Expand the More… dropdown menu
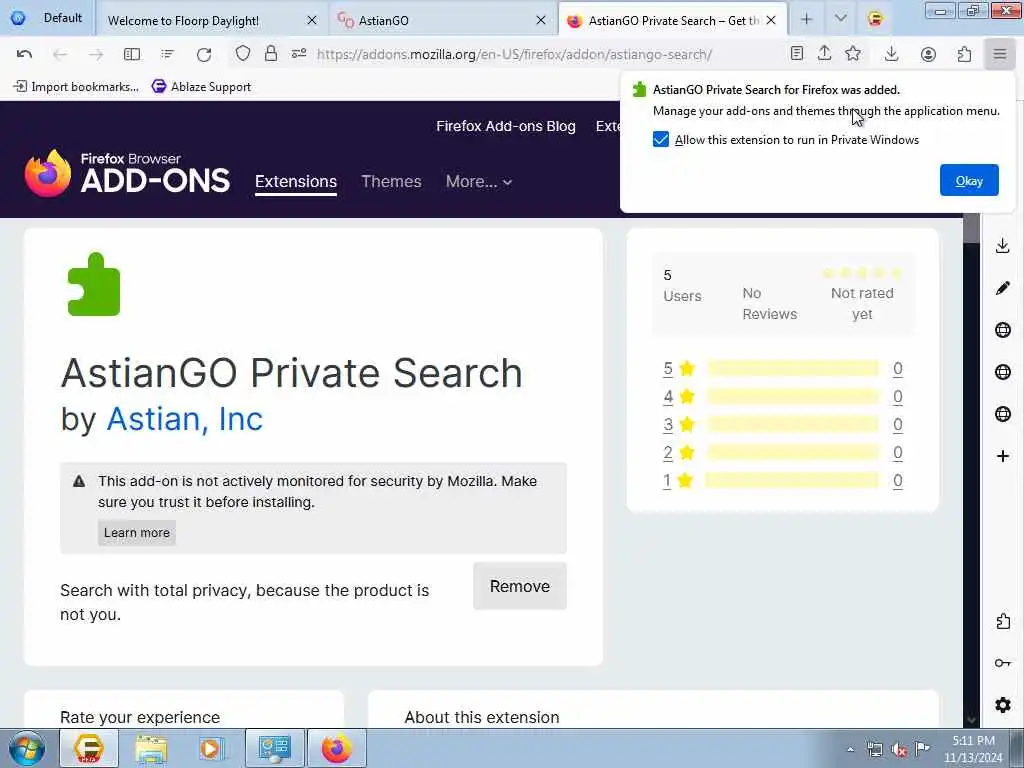This screenshot has width=1024, height=768. (x=479, y=182)
